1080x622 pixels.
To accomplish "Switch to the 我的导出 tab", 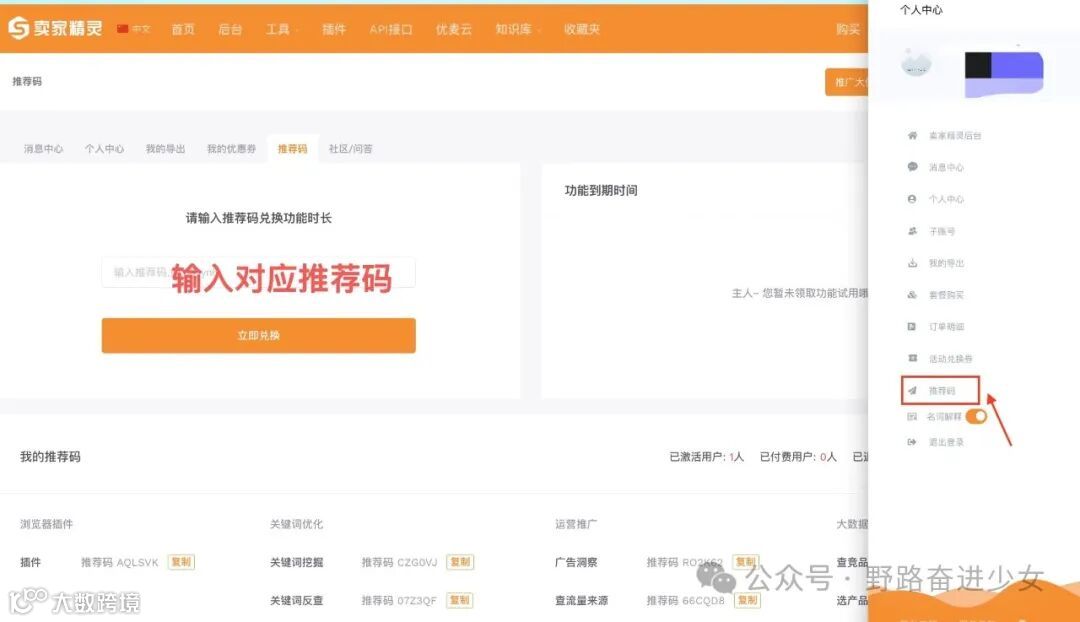I will coord(165,149).
